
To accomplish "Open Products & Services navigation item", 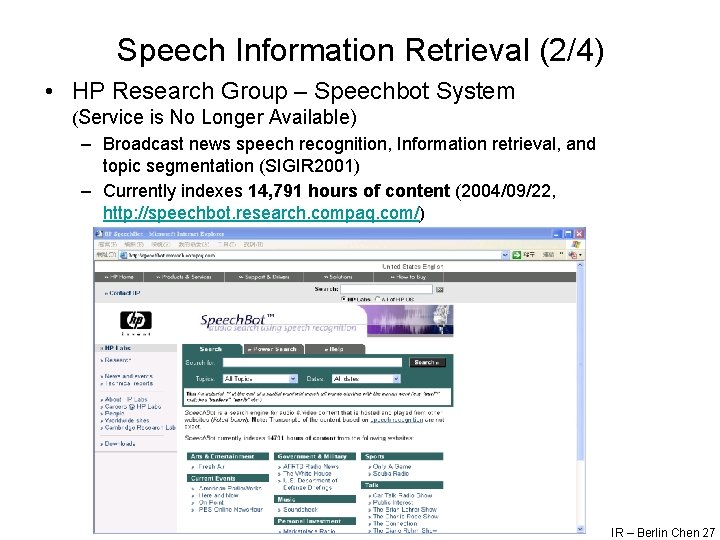I will [184, 277].
